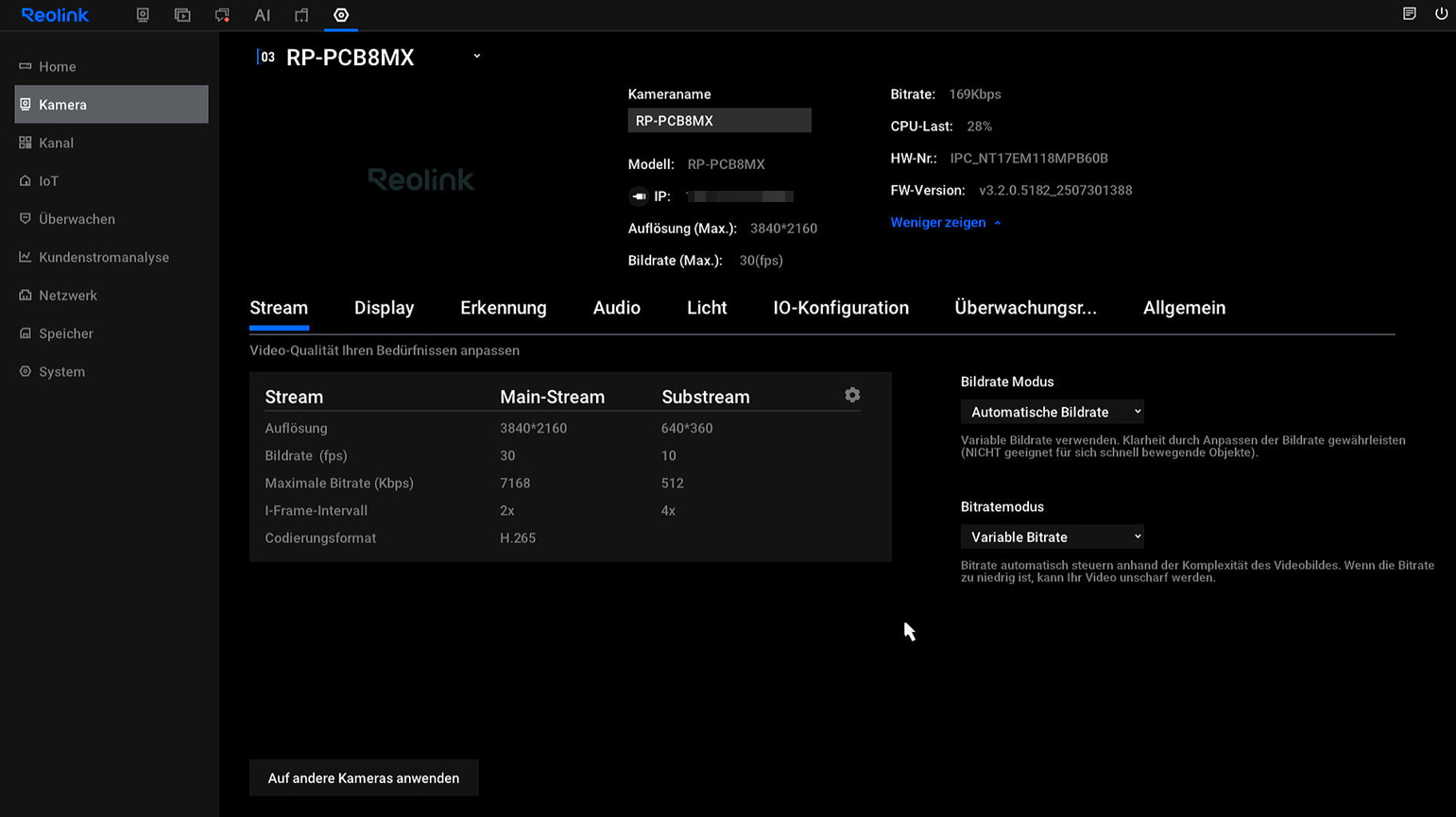Open the live view camera icon
The height and width of the screenshot is (817, 1456).
point(143,15)
